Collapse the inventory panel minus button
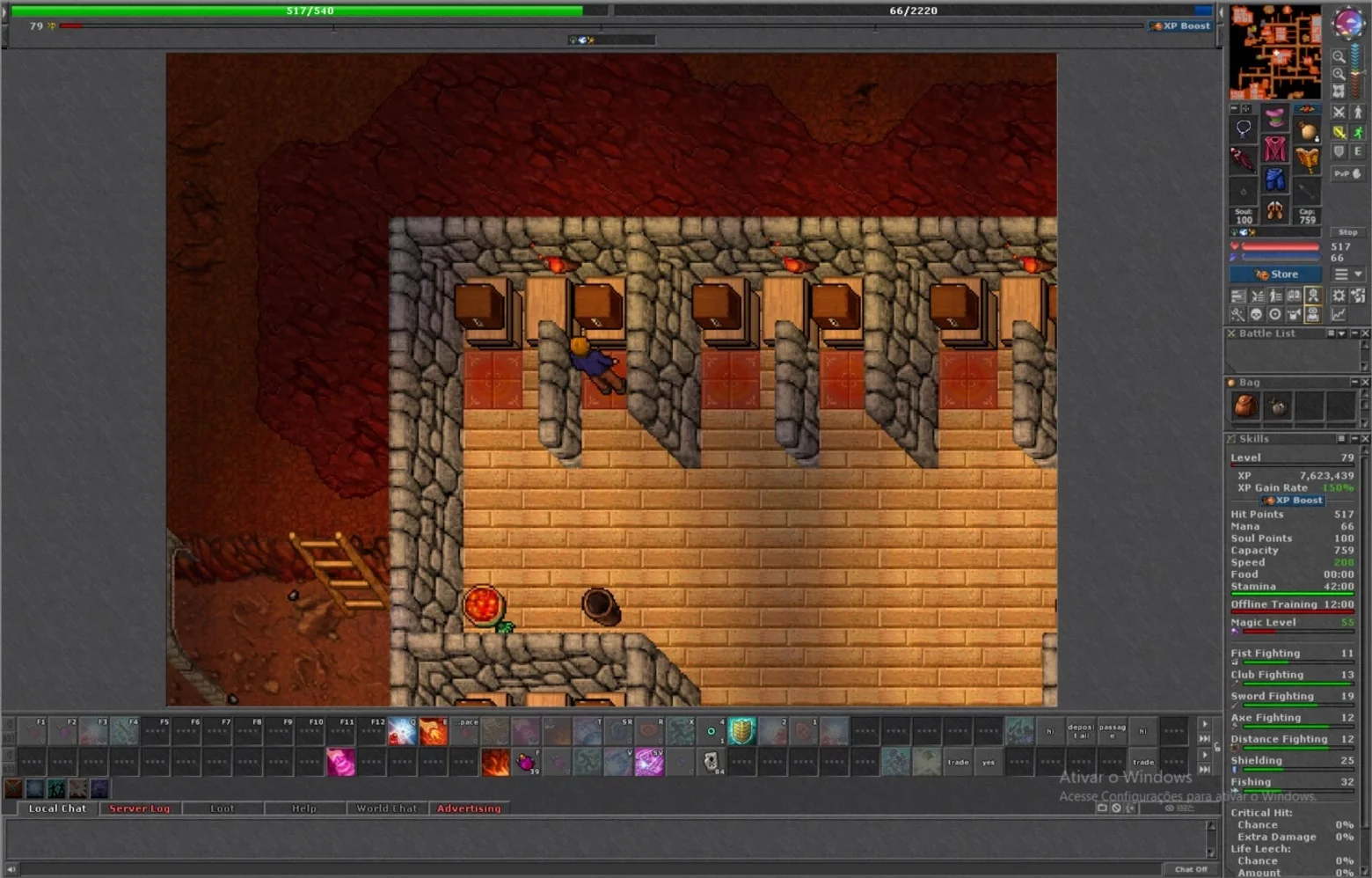The height and width of the screenshot is (878, 1372). [x=1234, y=109]
